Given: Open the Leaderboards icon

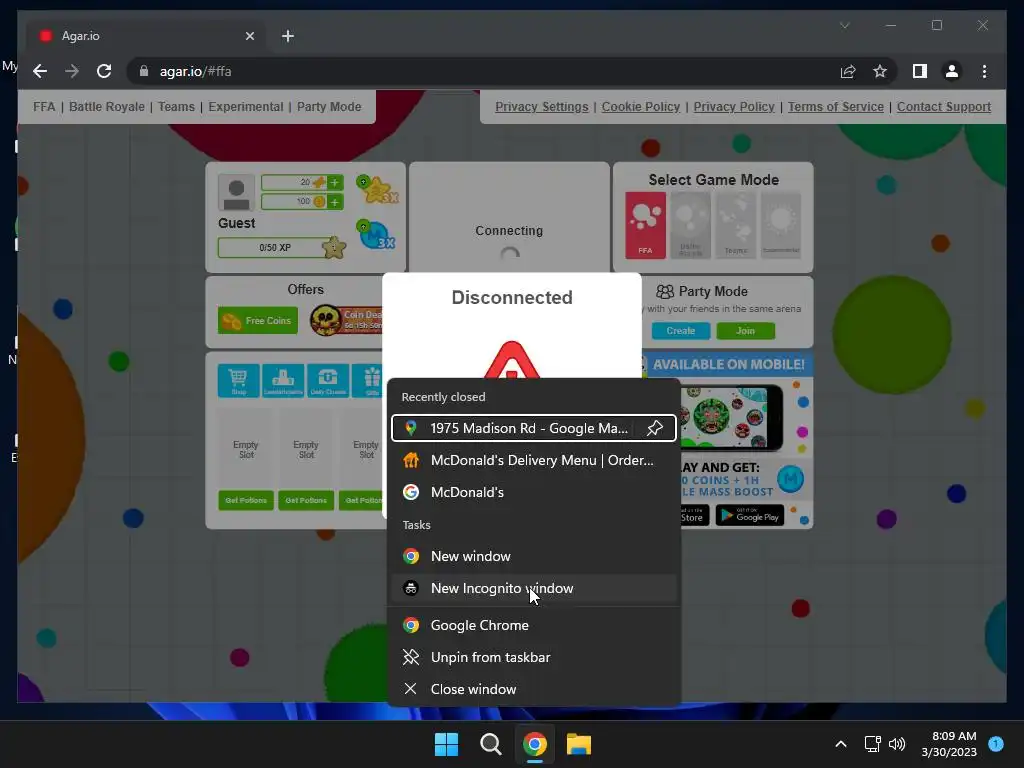Looking at the screenshot, I should click(283, 381).
